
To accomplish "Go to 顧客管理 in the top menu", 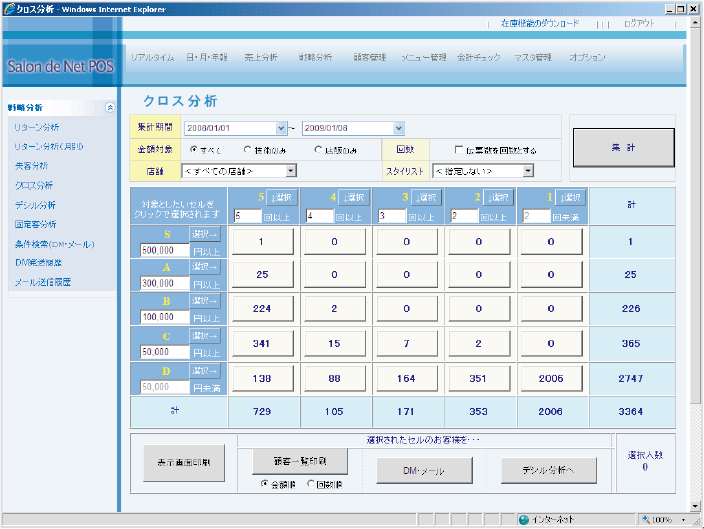I will tap(369, 58).
